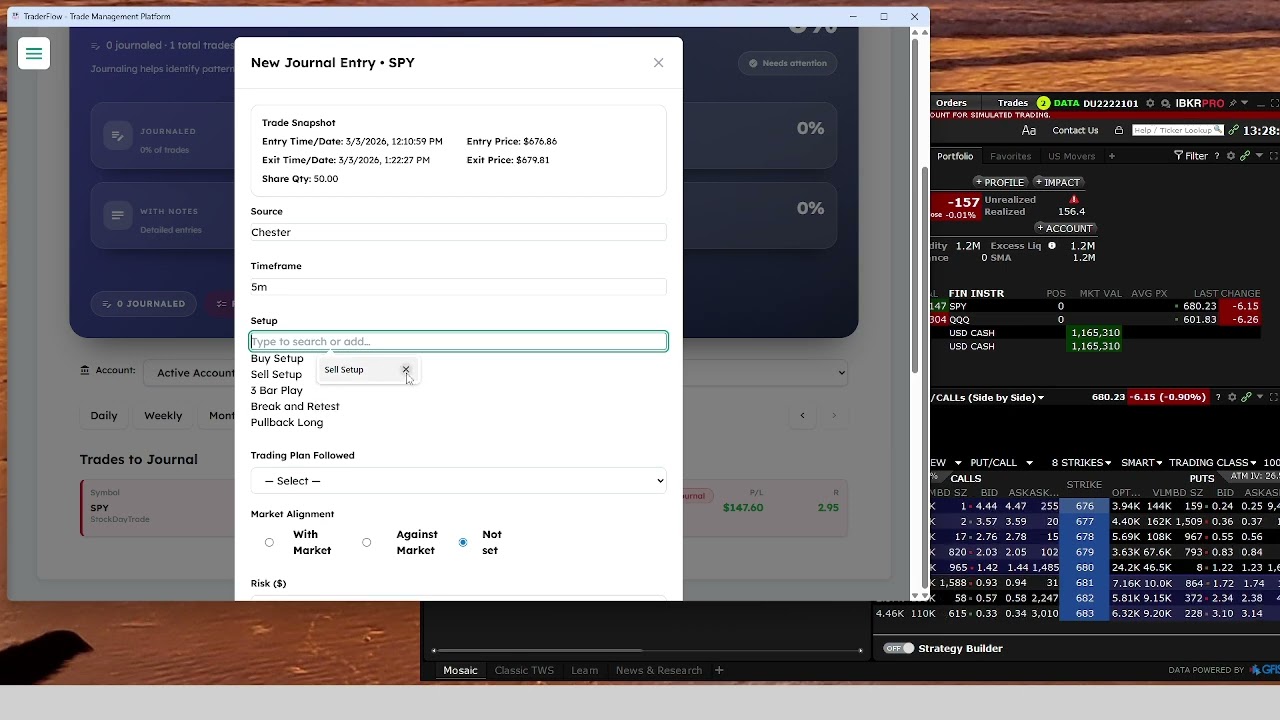This screenshot has height=720, width=1280.
Task: Open the Active Account dropdown
Action: [x=495, y=373]
